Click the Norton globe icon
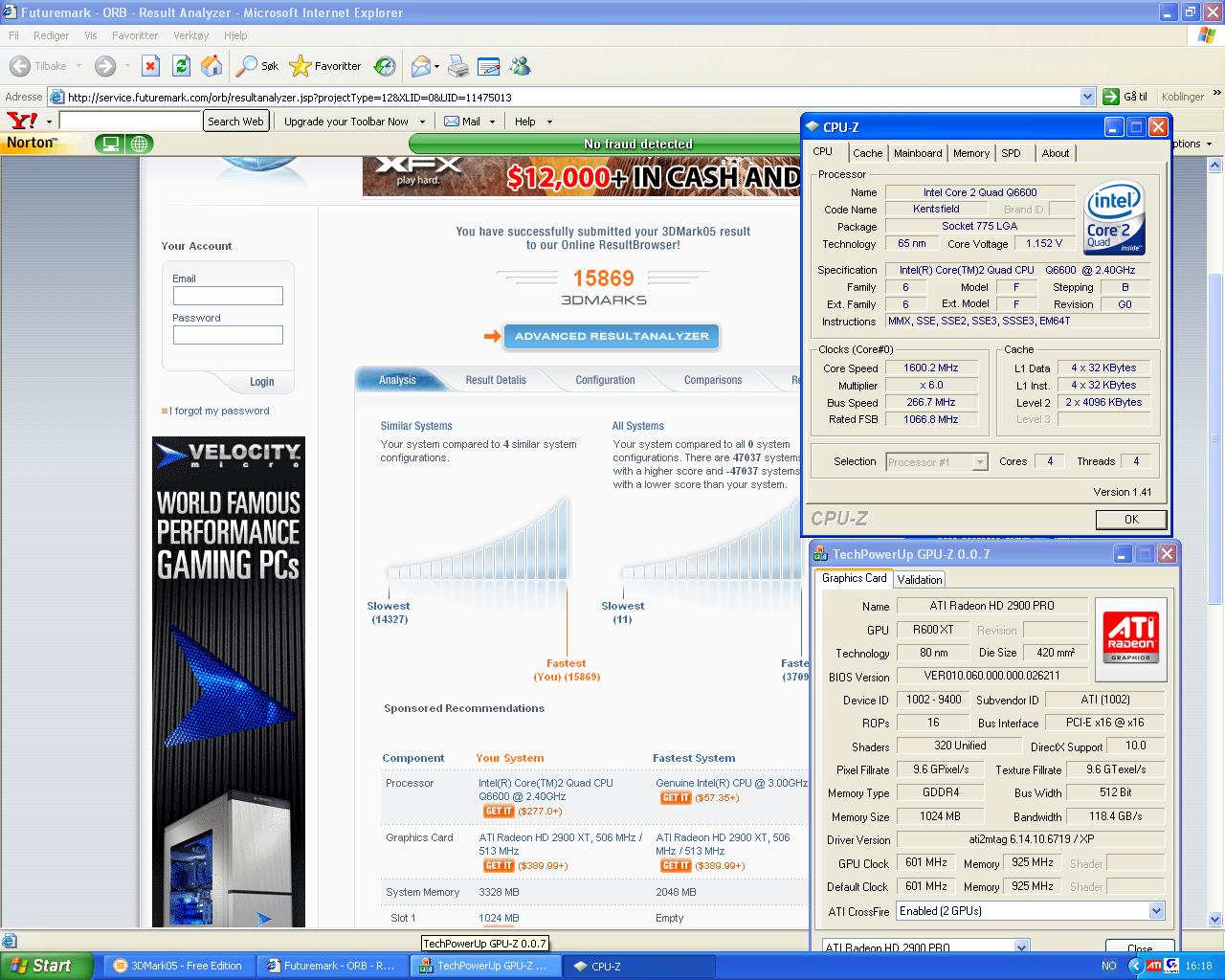 point(140,144)
